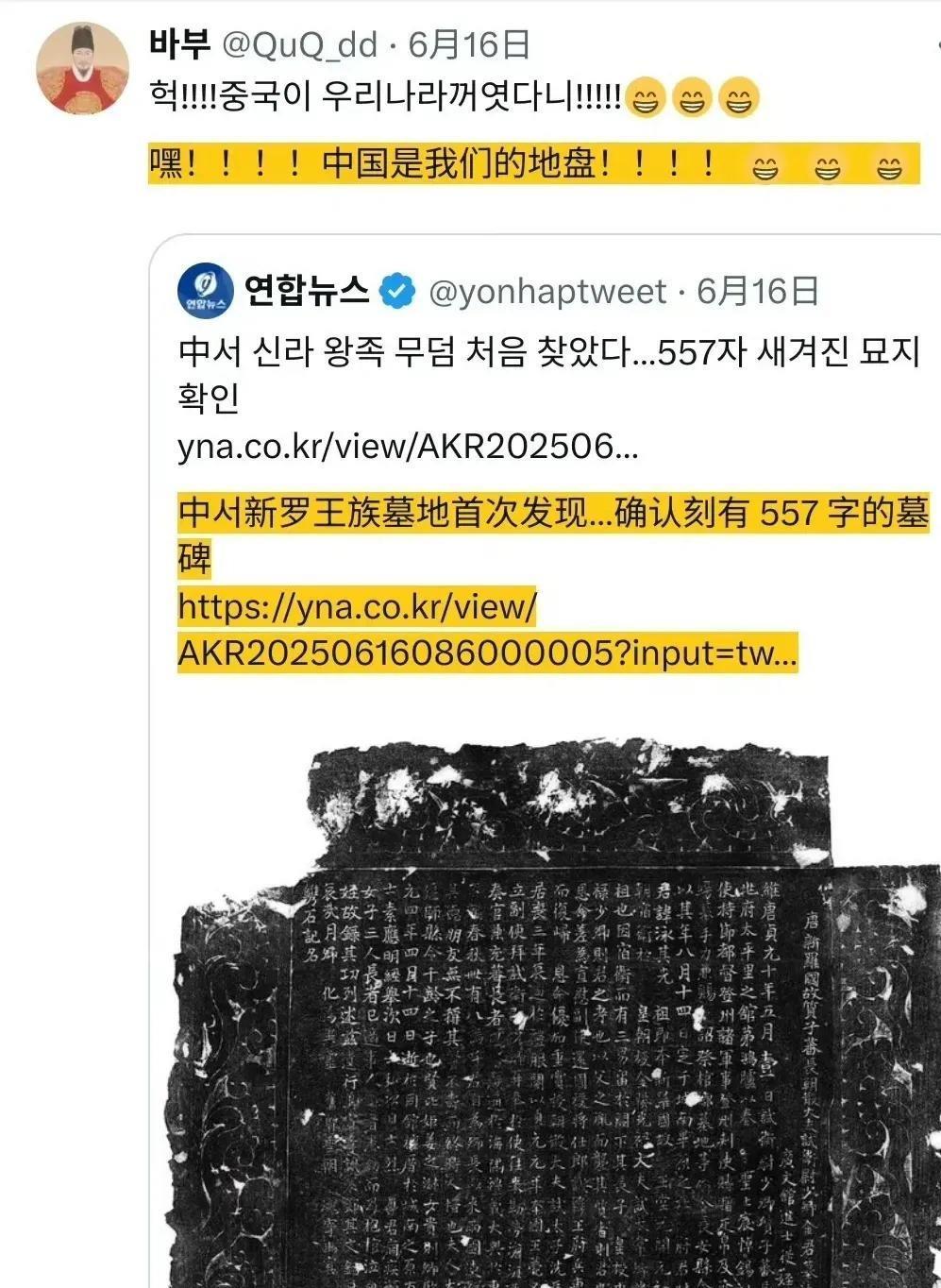Click the Korean headline about the Silla tomb
The image size is (941, 1288).
[x=548, y=374]
